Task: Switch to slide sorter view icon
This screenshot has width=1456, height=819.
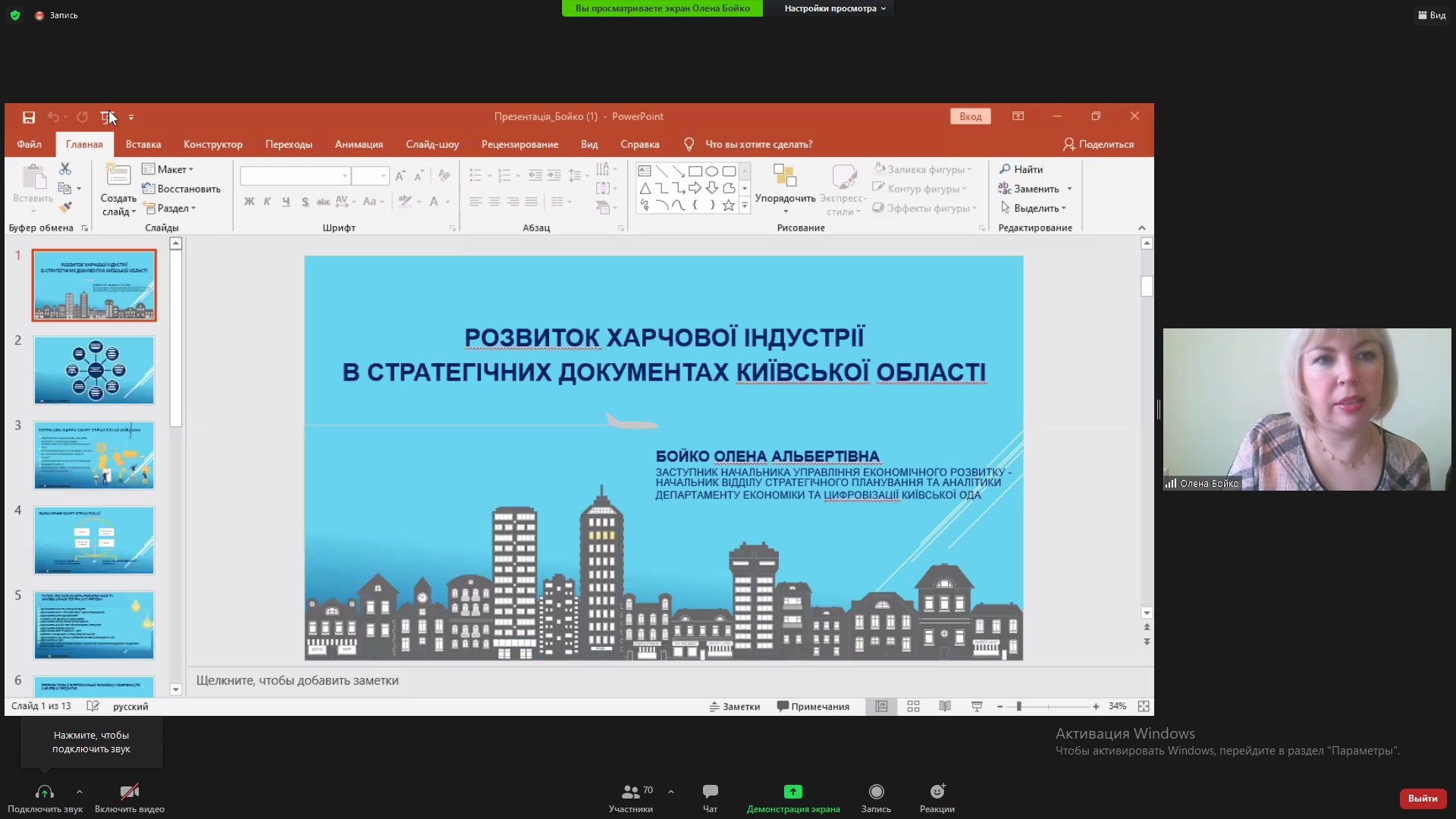Action: (x=913, y=706)
